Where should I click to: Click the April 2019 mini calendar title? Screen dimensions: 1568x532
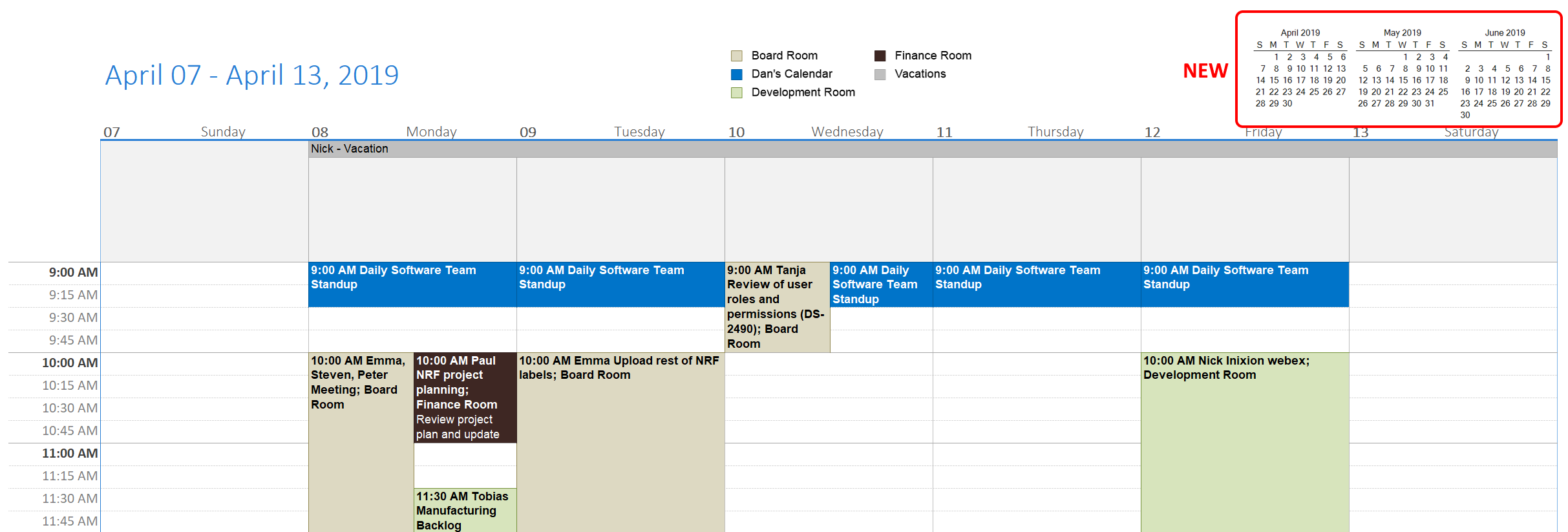click(1300, 33)
